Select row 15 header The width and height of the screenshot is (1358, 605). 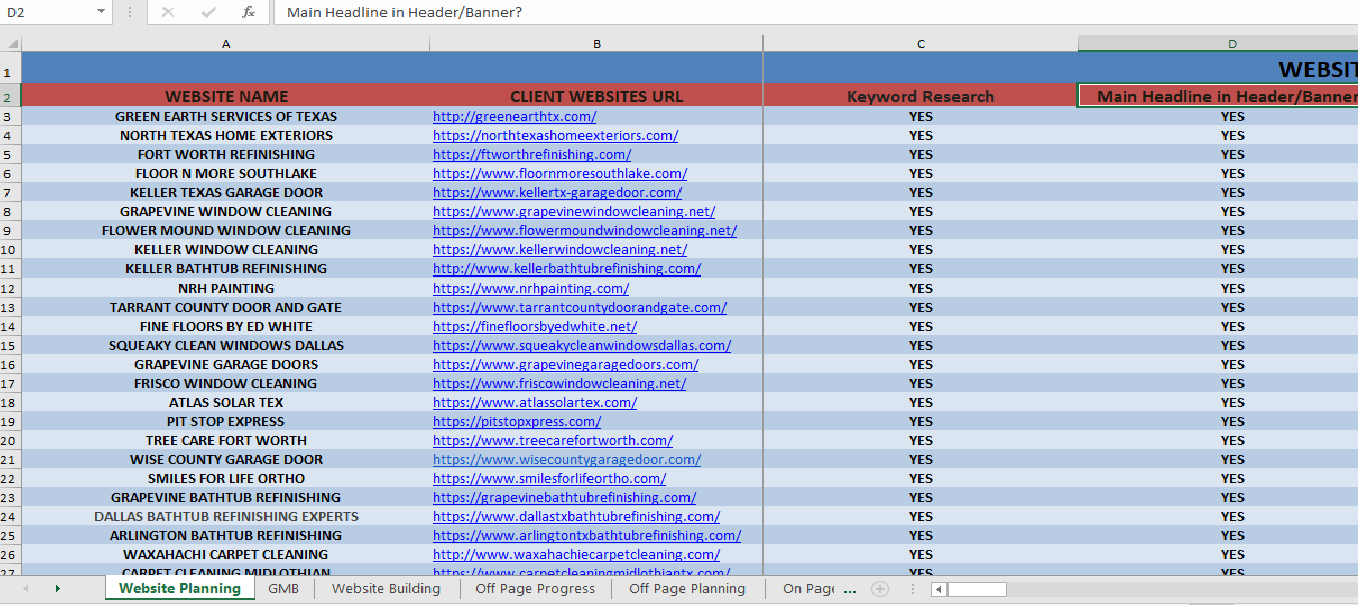10,345
